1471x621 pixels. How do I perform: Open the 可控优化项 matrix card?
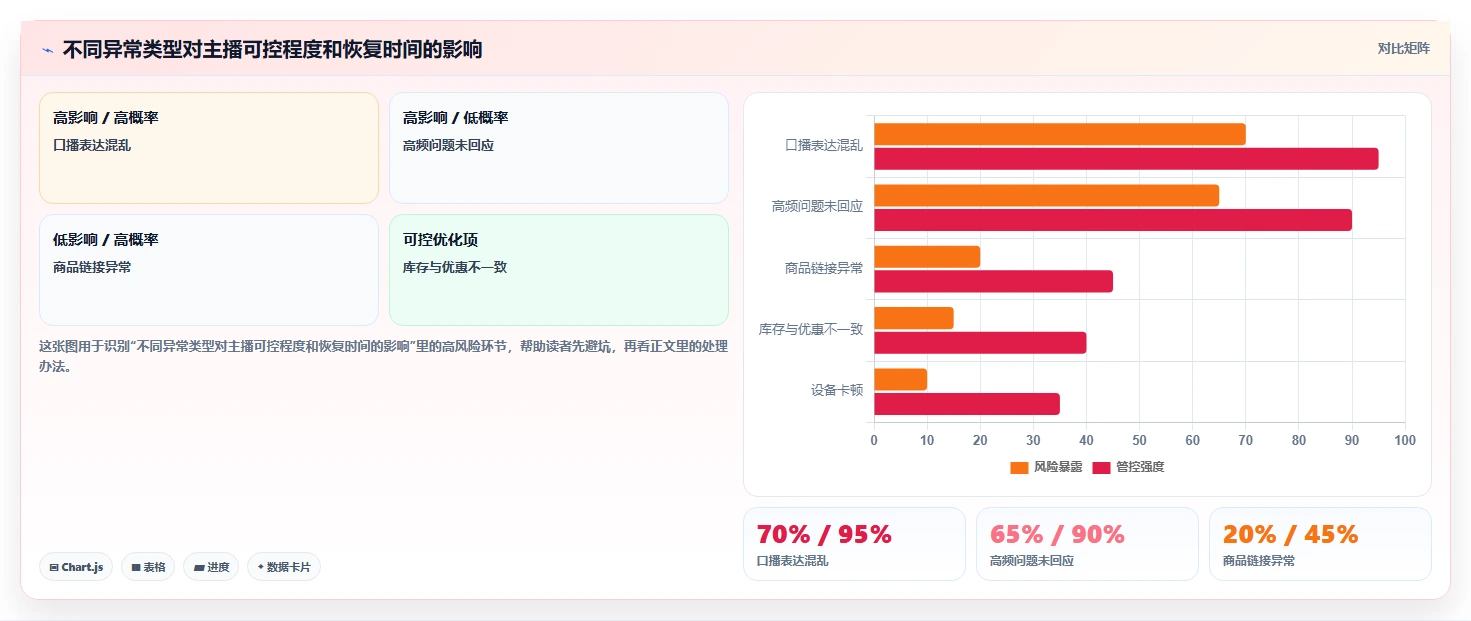(x=559, y=270)
